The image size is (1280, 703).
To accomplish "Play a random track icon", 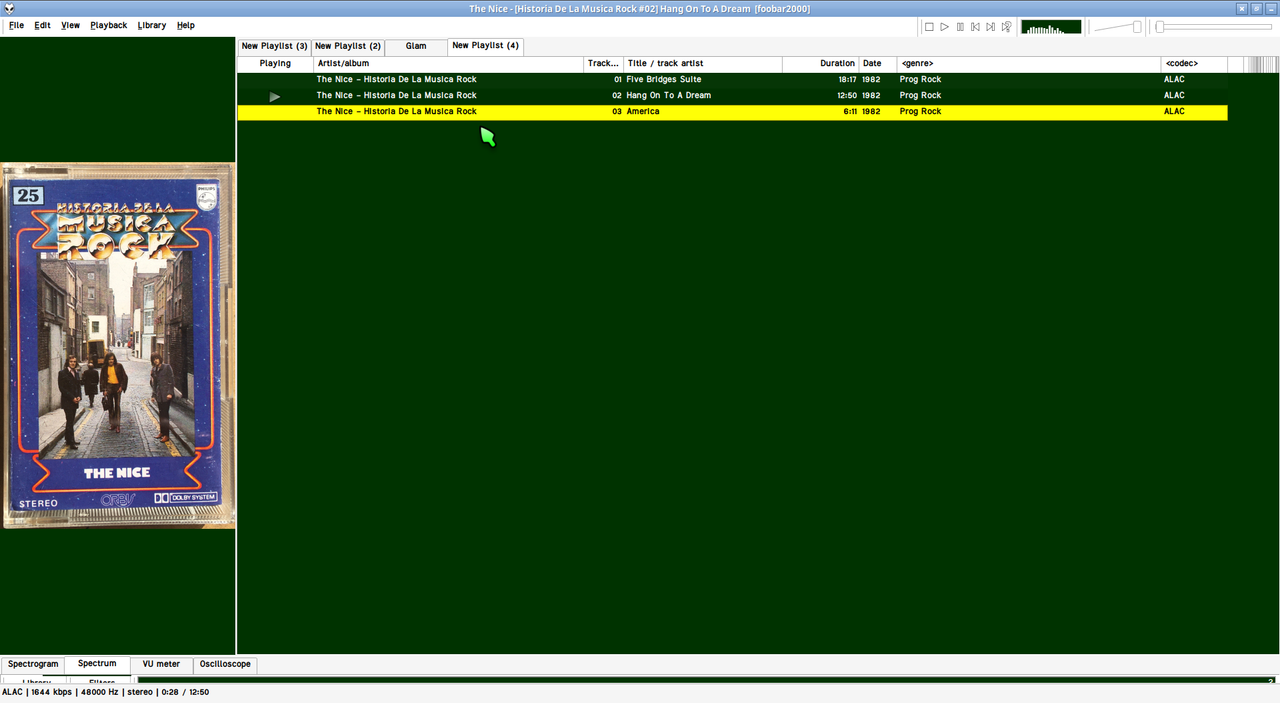I will click(x=1006, y=27).
